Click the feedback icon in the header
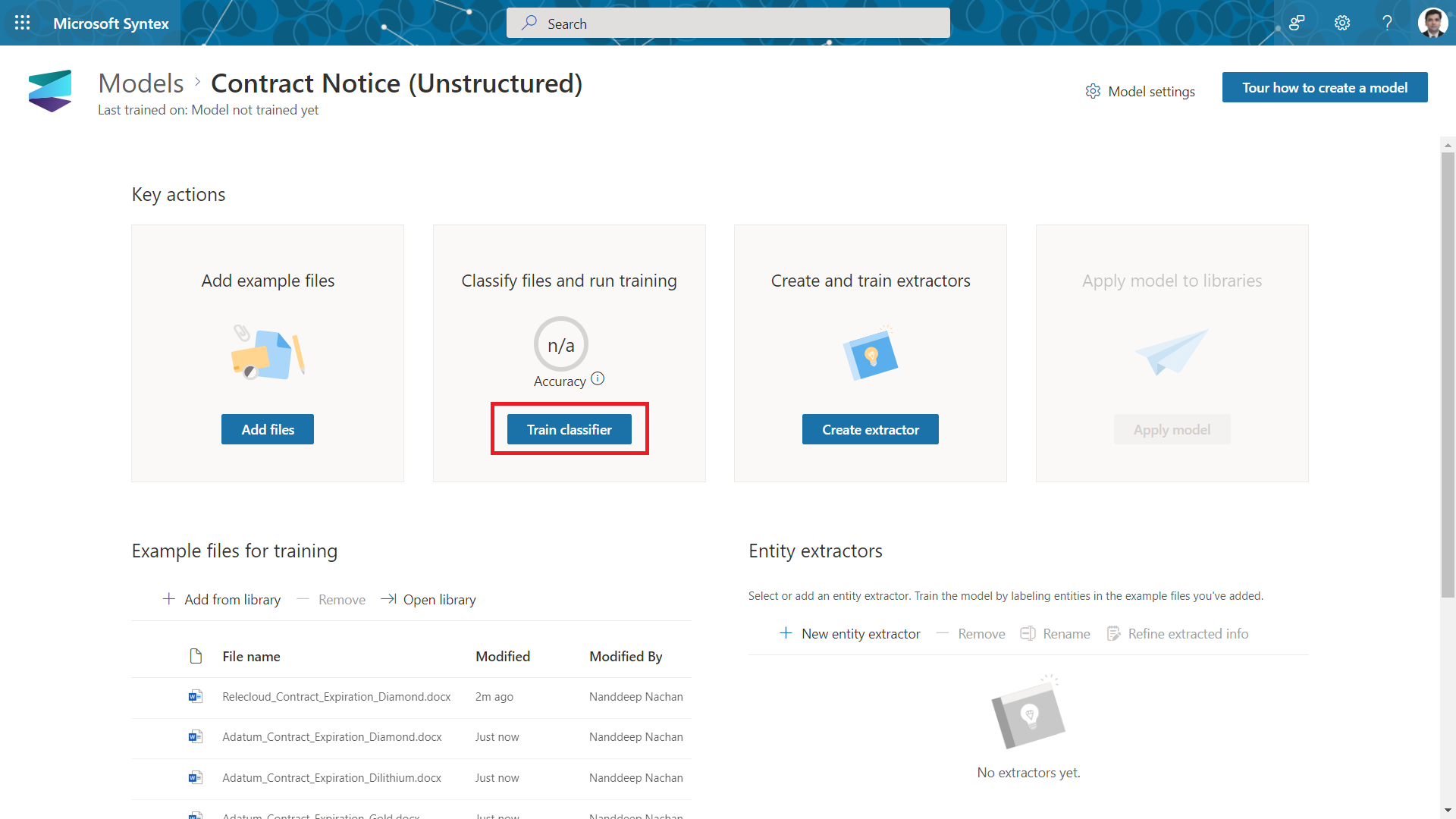 (1297, 23)
